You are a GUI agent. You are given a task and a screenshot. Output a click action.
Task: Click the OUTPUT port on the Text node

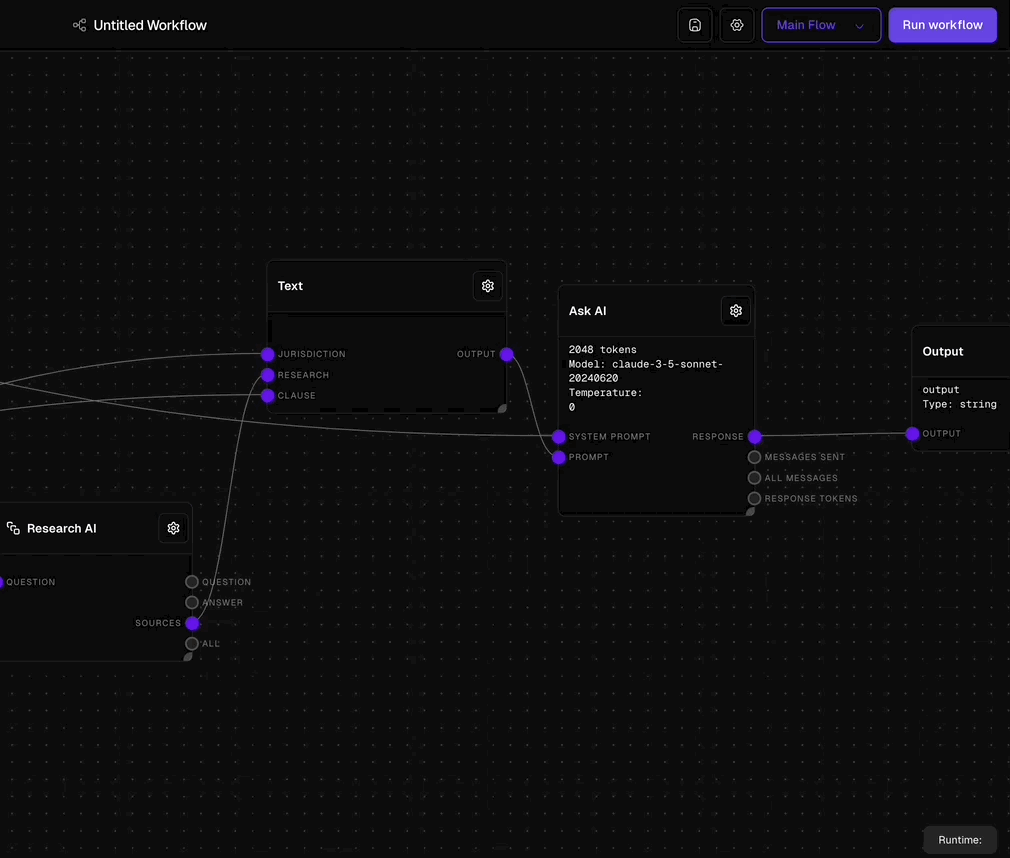(x=506, y=354)
